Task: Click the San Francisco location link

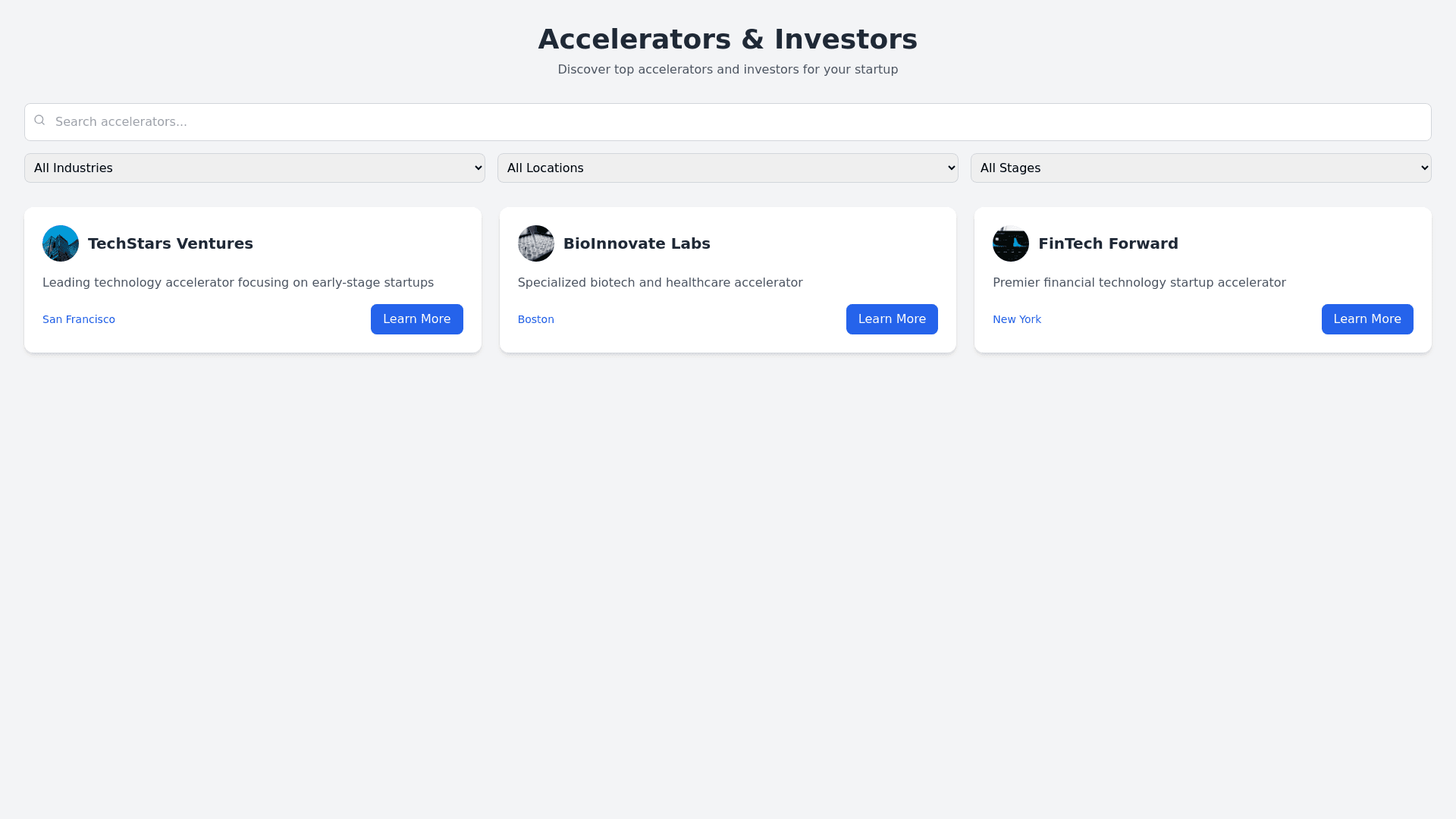Action: [79, 319]
